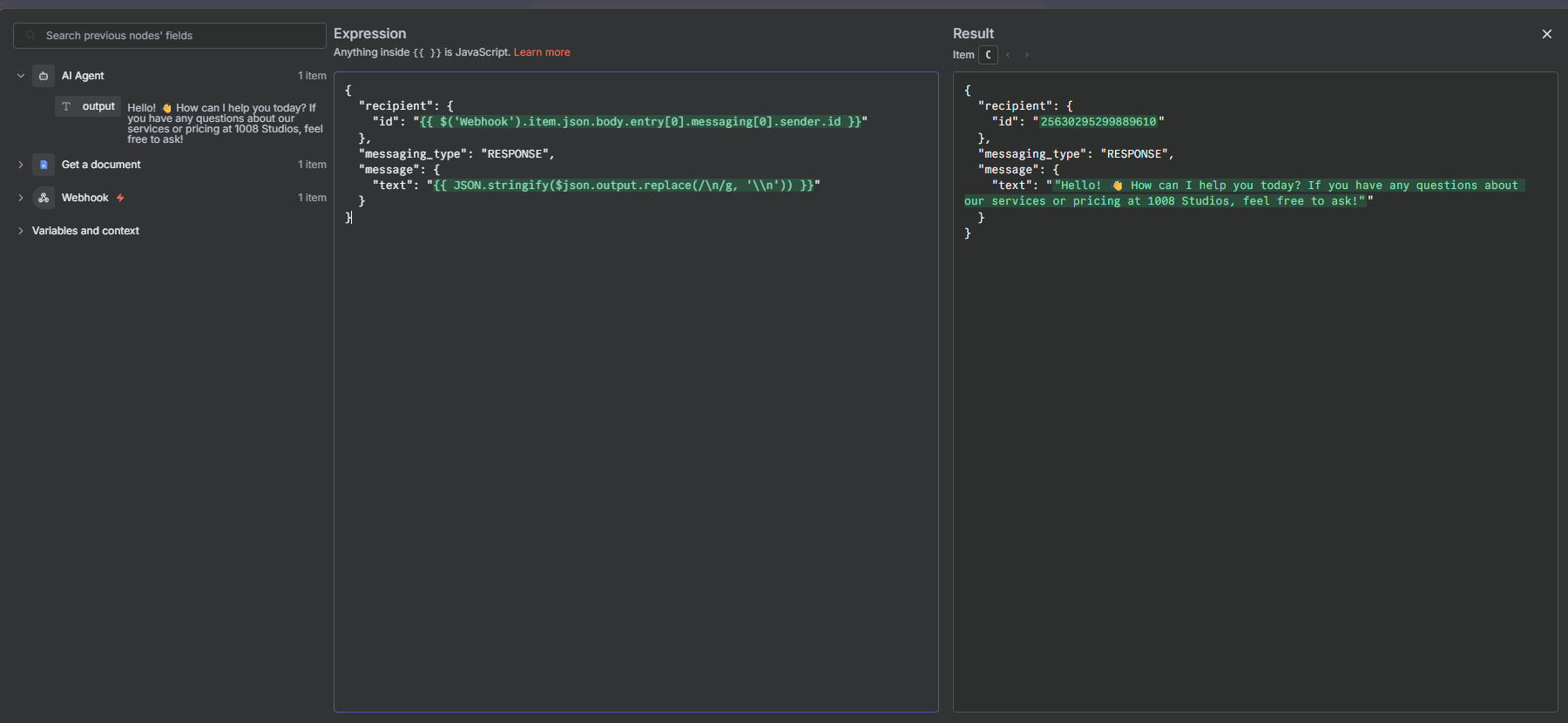Select the Webhook tree label
The image size is (1568, 723).
84,198
